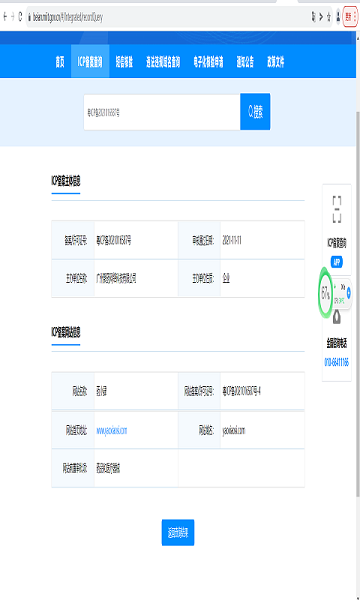Click the website record number ending -4

point(241,391)
